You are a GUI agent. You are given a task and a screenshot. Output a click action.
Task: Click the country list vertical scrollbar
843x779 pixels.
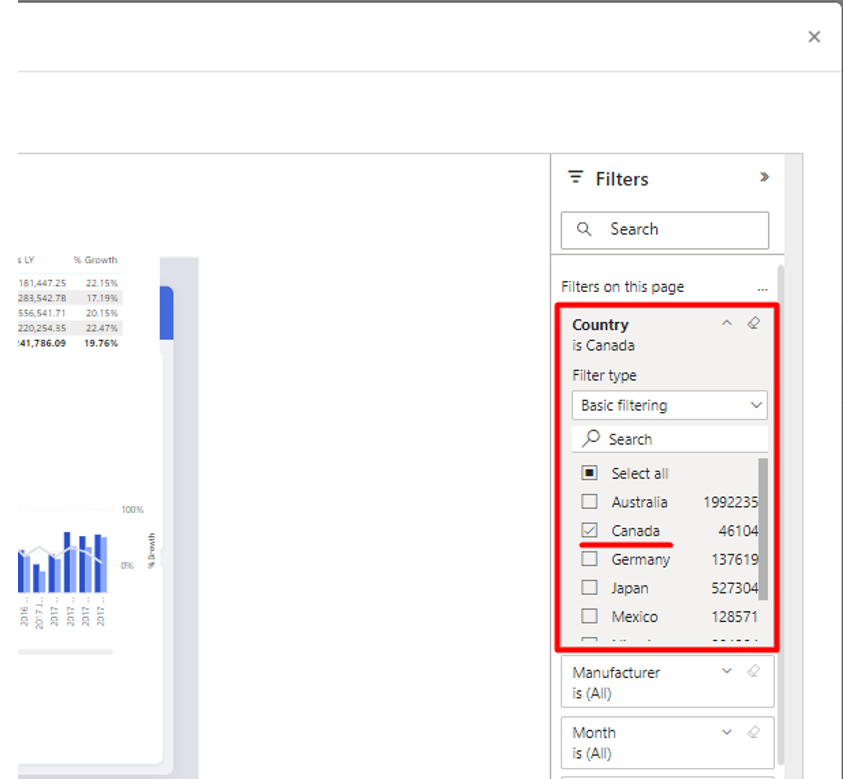pyautogui.click(x=763, y=530)
